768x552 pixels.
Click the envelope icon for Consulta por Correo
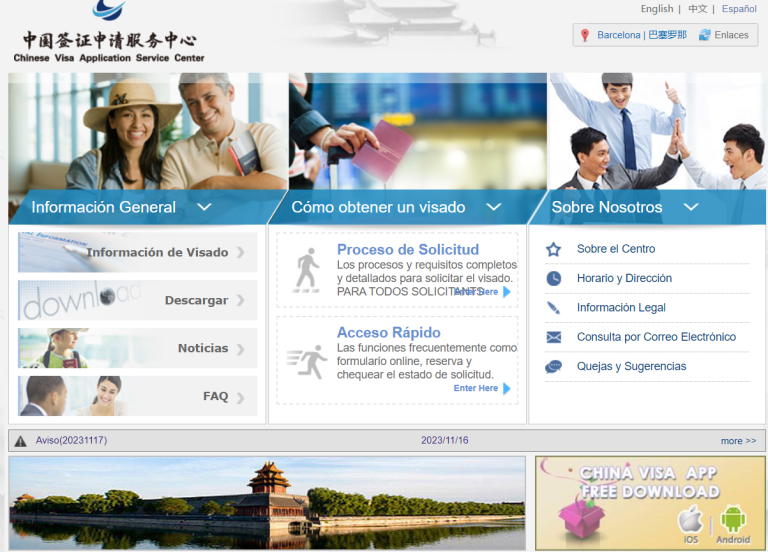(553, 338)
